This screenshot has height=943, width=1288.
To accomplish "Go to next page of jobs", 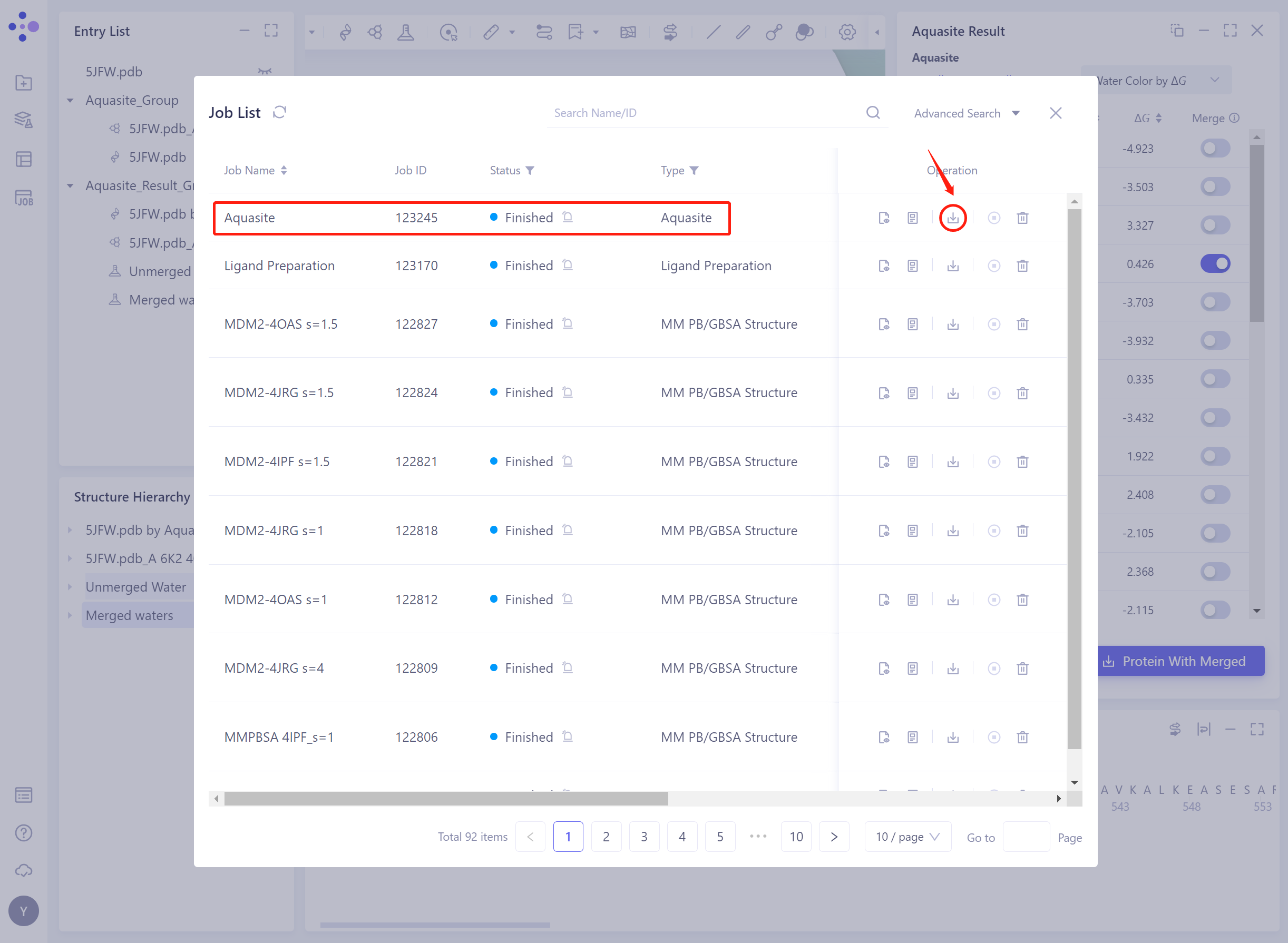I will pyautogui.click(x=834, y=837).
